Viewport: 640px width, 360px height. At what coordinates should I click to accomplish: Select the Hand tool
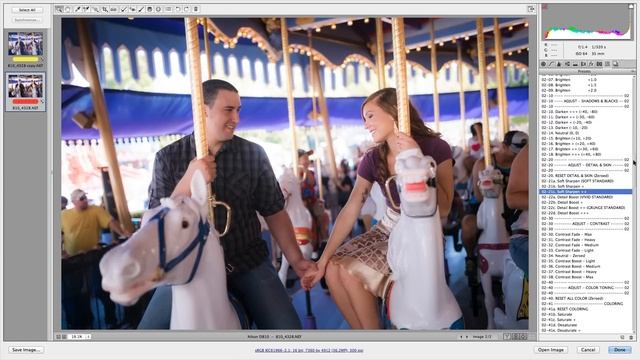tap(68, 9)
